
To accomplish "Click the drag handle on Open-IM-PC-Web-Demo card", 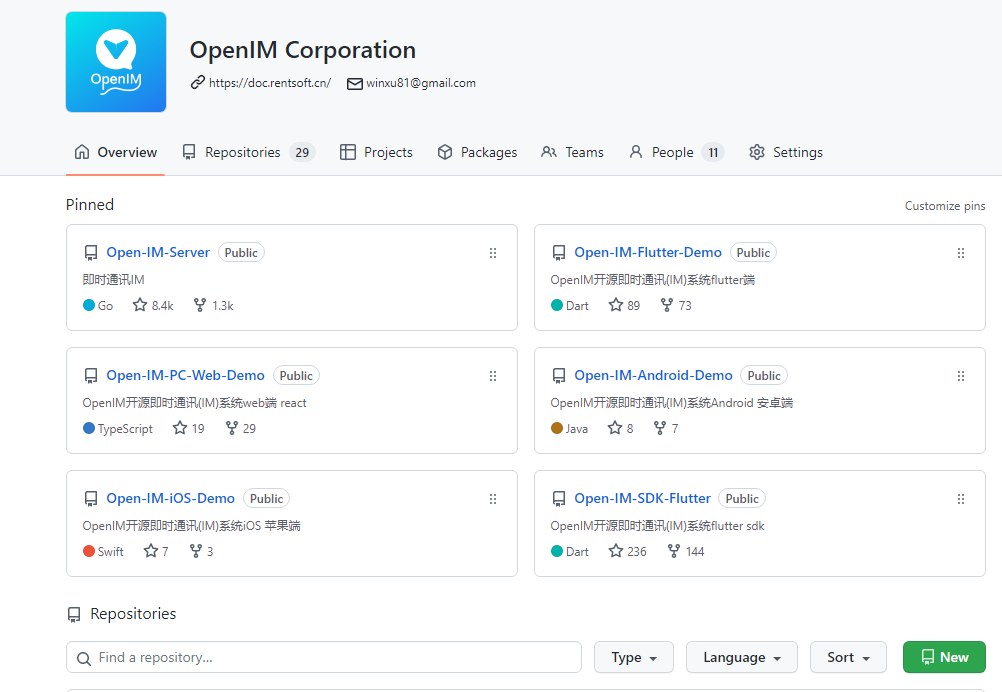I will [x=493, y=376].
